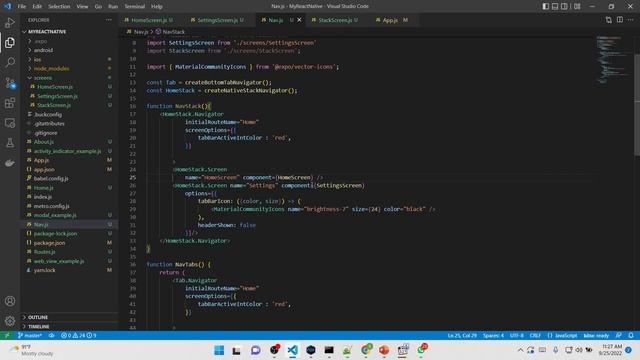Click the UTF-8 encoding selector
This screenshot has width=640, height=360.
click(517, 336)
